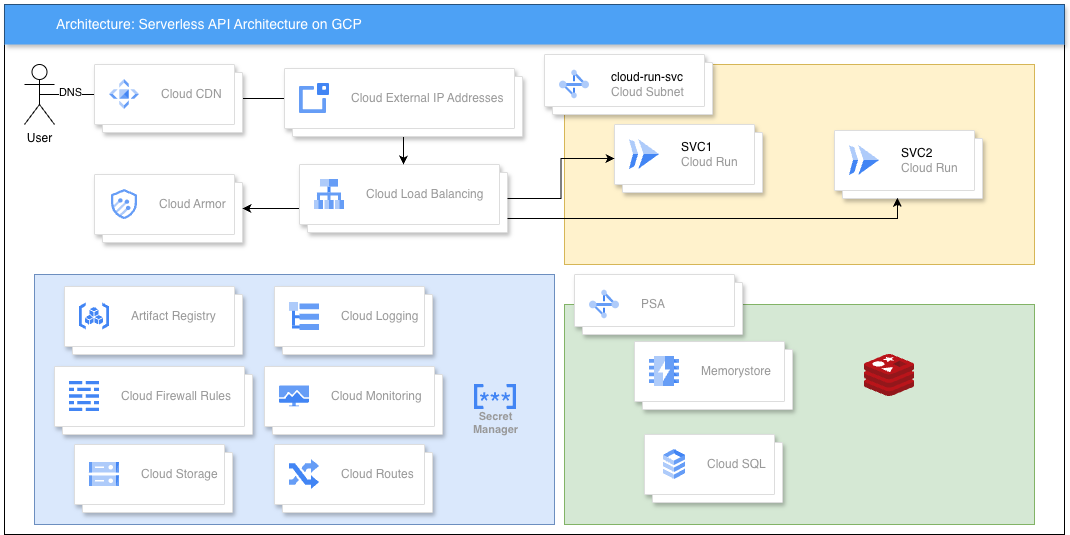Click the Cloud Run subtitle under SVC2

point(929,168)
